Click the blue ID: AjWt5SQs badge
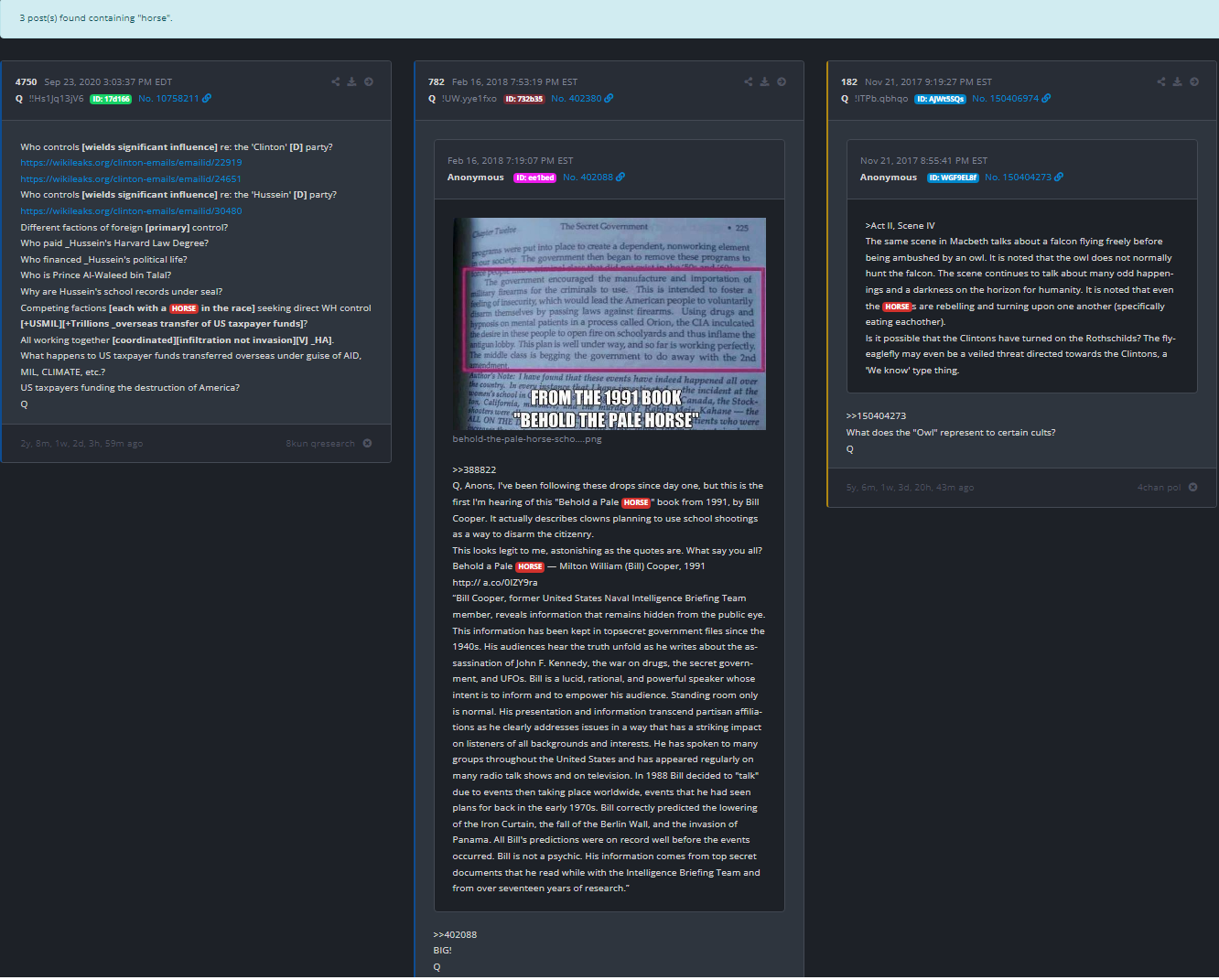The height and width of the screenshot is (980, 1219). [940, 99]
